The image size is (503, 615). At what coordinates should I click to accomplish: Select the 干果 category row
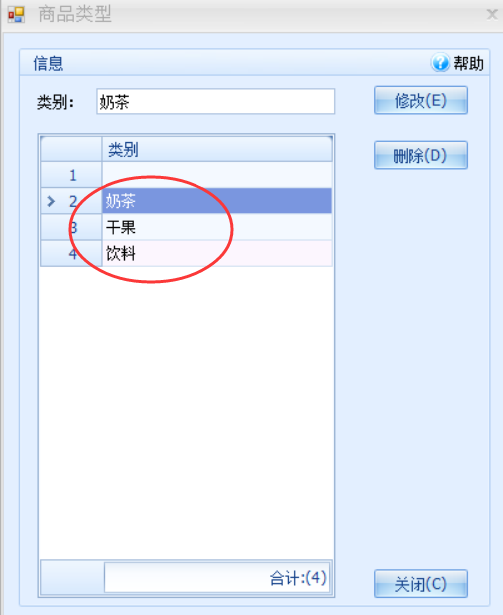[x=217, y=227]
